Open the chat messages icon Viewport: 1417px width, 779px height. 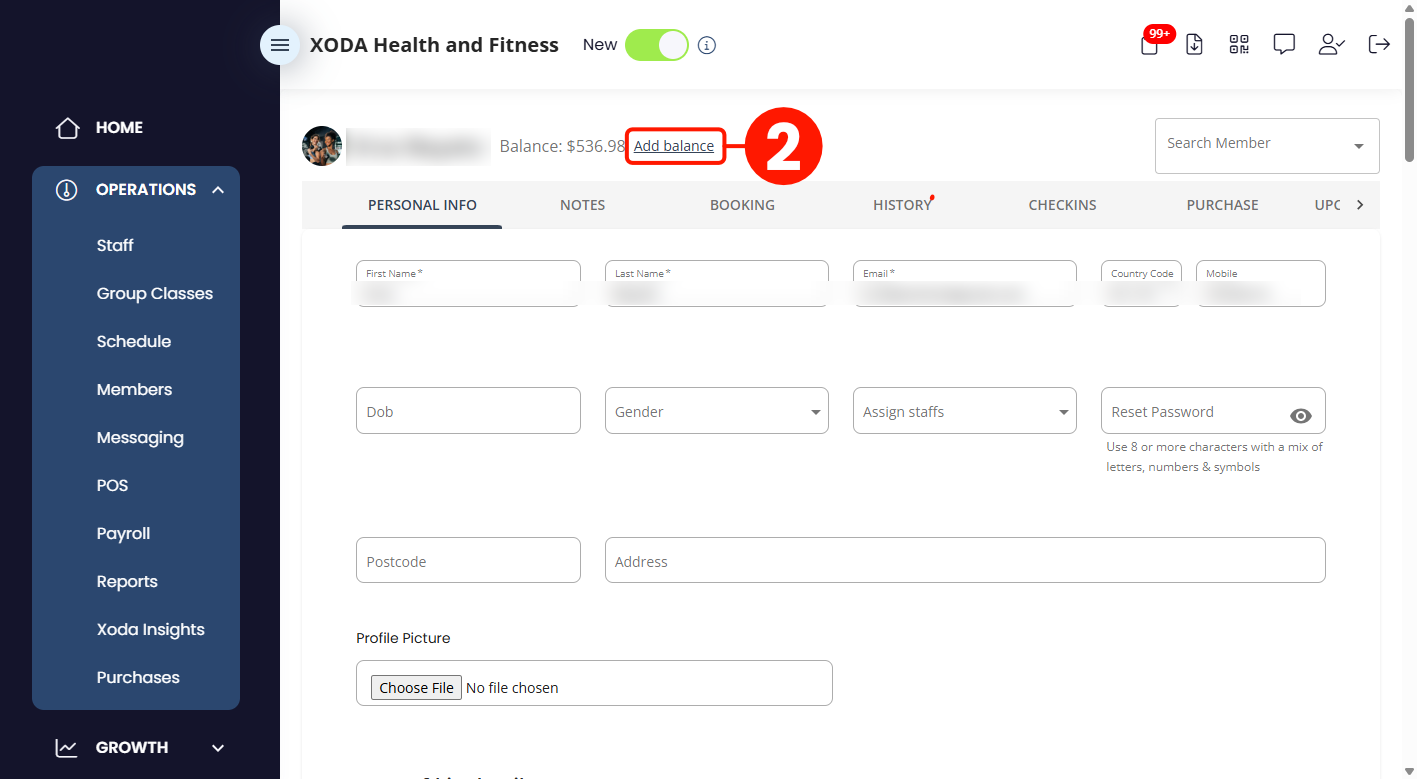coord(1284,44)
